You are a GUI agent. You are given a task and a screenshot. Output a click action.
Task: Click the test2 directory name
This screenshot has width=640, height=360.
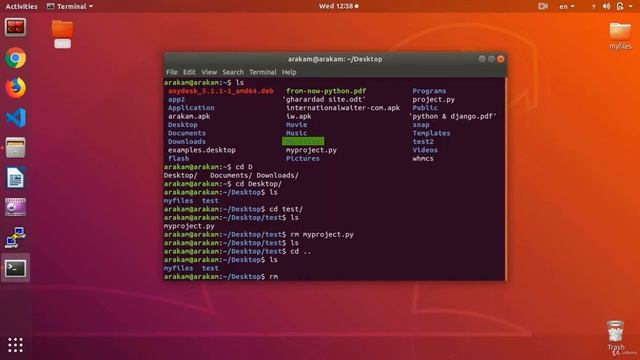(x=423, y=142)
